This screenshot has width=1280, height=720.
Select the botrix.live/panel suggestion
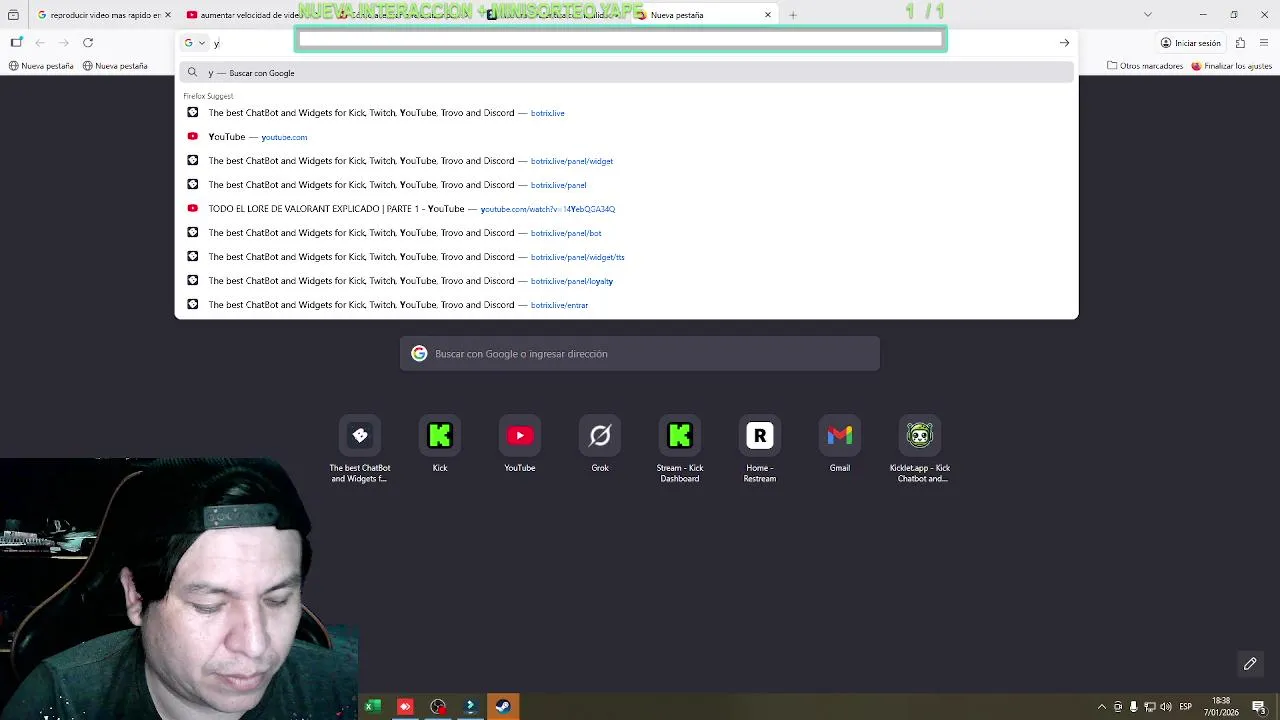pos(626,185)
